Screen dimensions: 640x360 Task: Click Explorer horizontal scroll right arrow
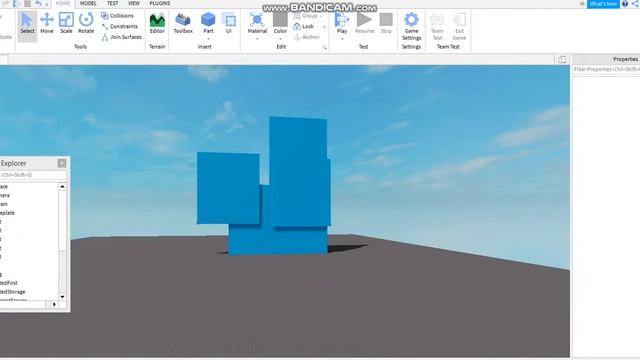coord(54,304)
